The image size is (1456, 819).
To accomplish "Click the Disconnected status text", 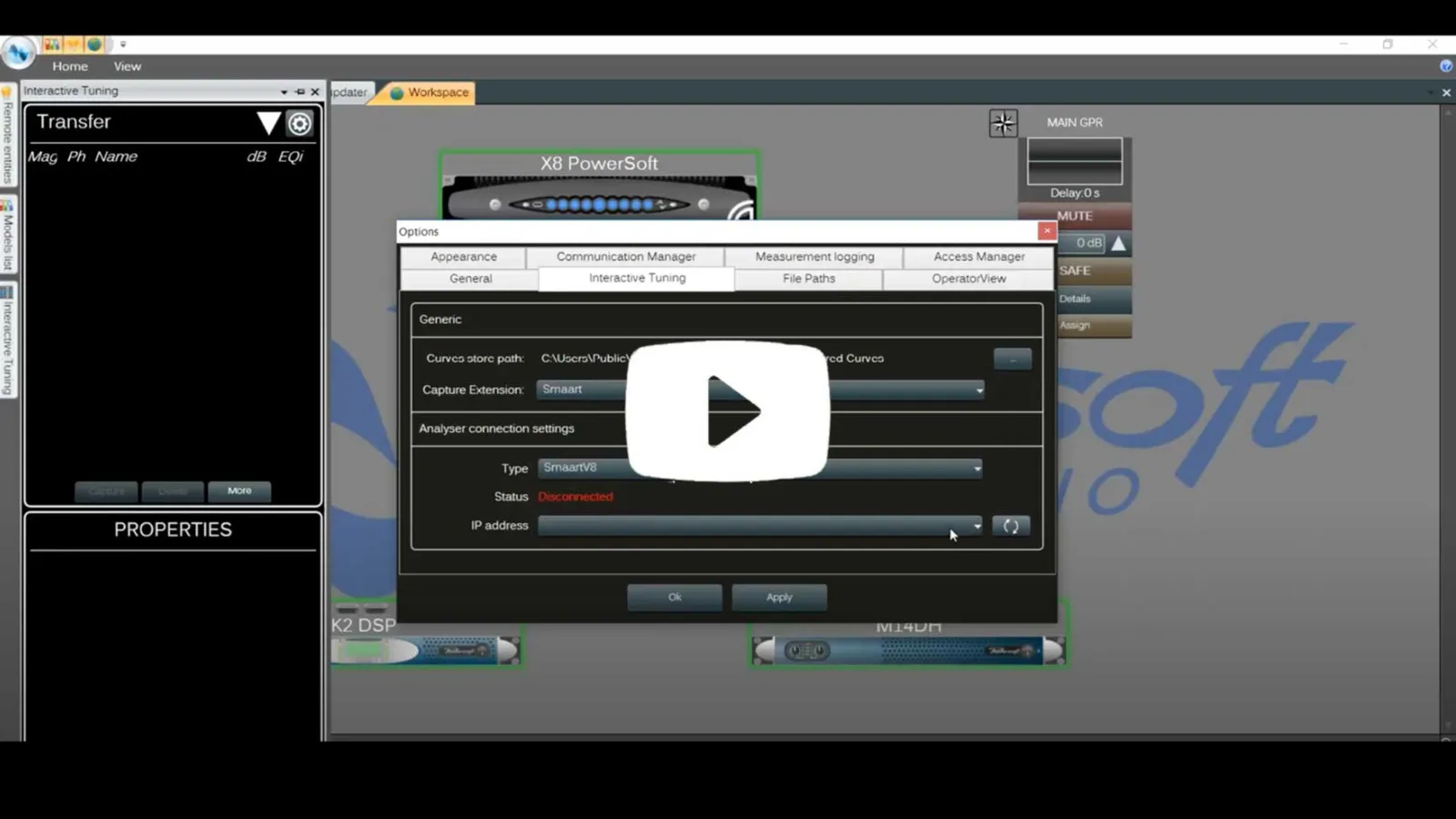I will pyautogui.click(x=575, y=497).
